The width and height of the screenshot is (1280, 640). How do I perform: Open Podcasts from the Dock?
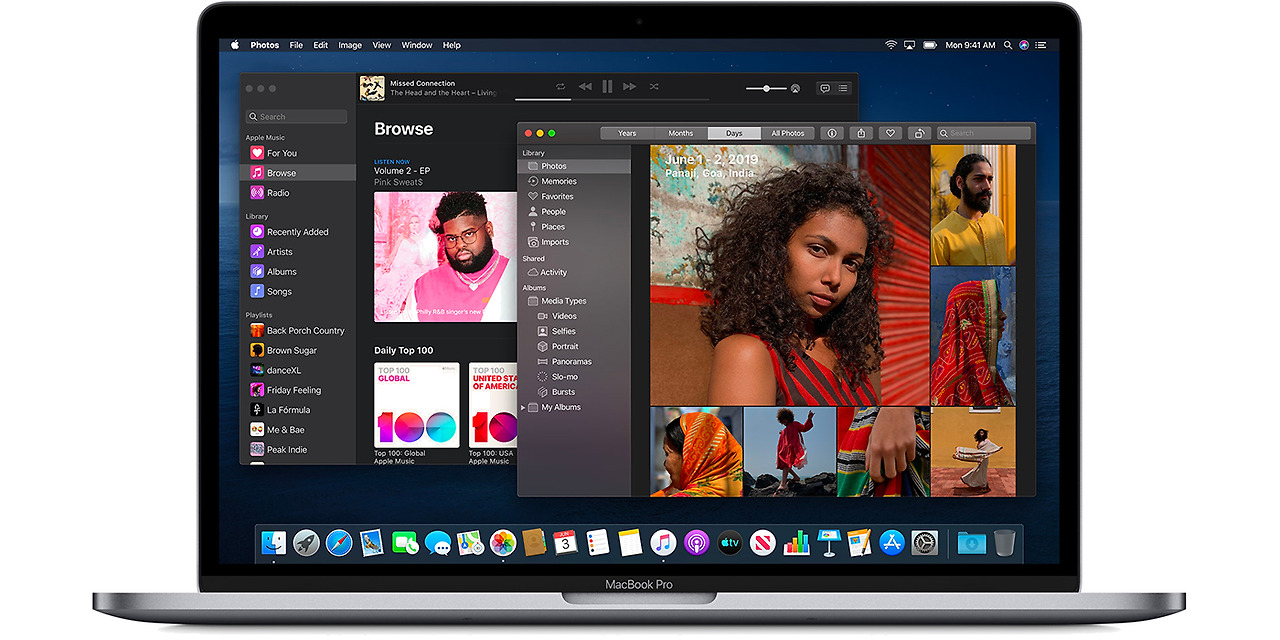coord(696,543)
